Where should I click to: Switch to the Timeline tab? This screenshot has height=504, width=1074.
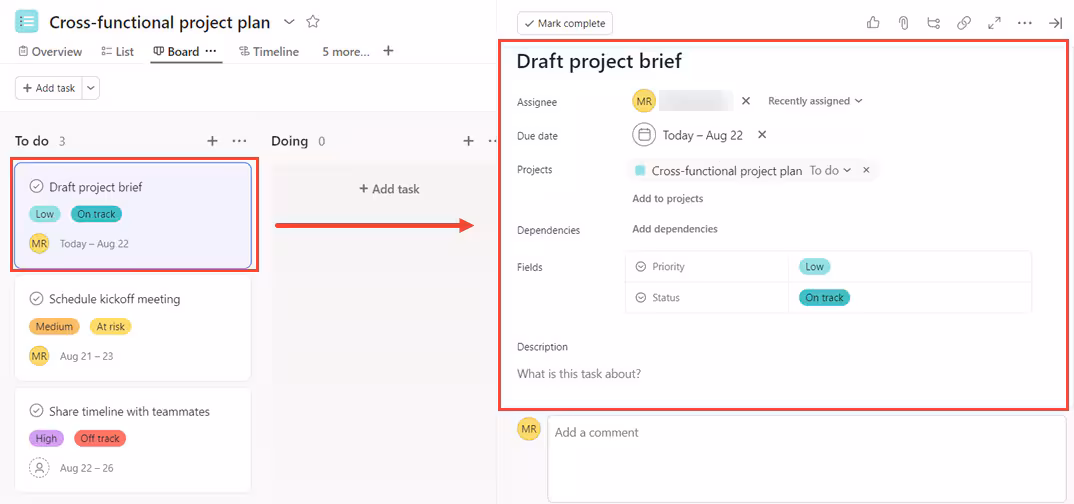coord(267,52)
